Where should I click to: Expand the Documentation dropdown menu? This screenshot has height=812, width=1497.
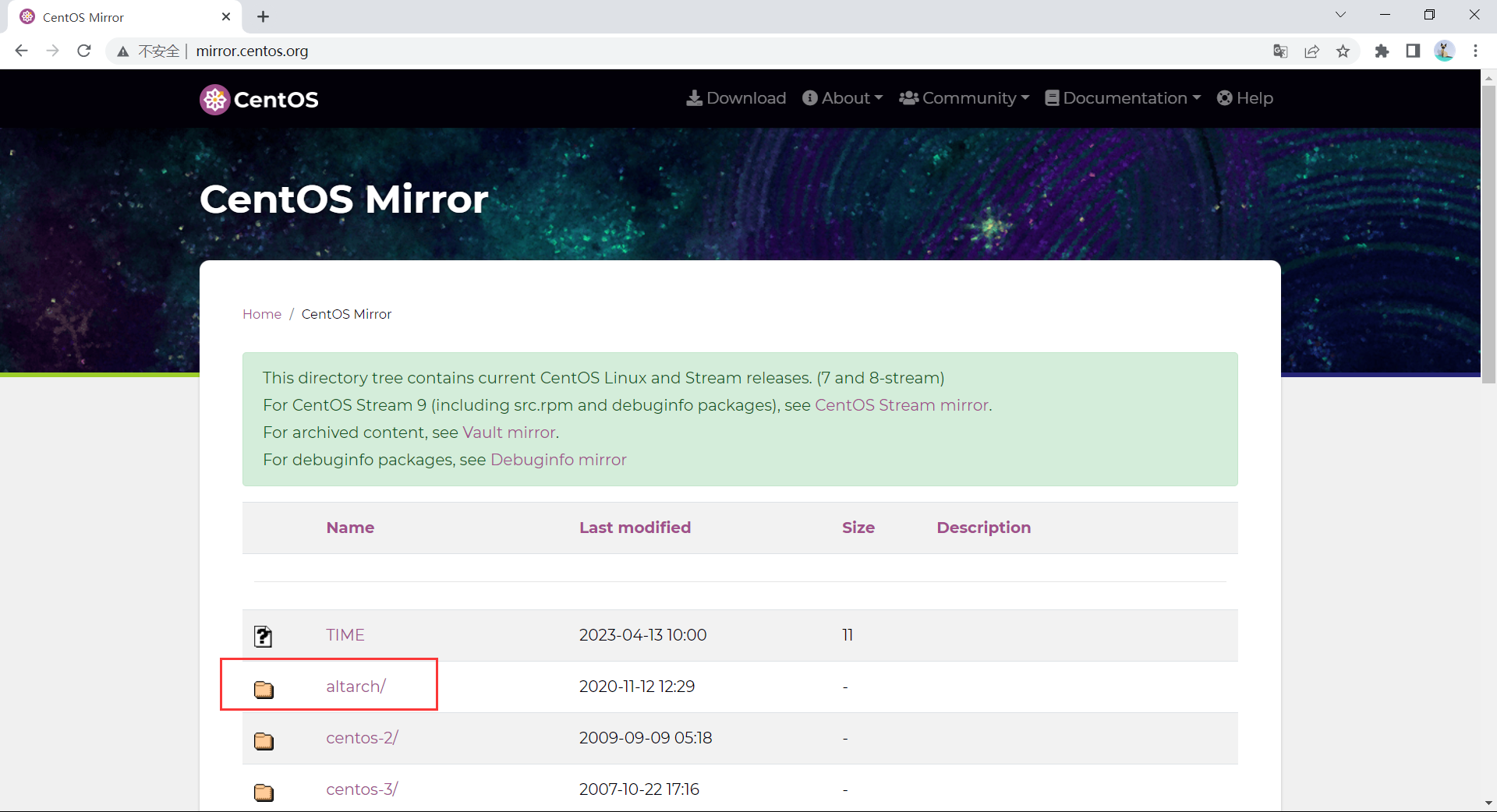(x=1123, y=98)
